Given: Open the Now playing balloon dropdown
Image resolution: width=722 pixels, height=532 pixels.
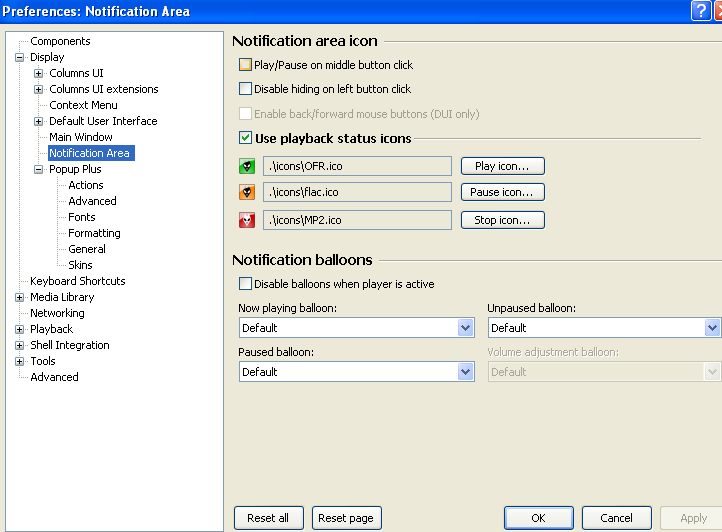Looking at the screenshot, I should (465, 328).
